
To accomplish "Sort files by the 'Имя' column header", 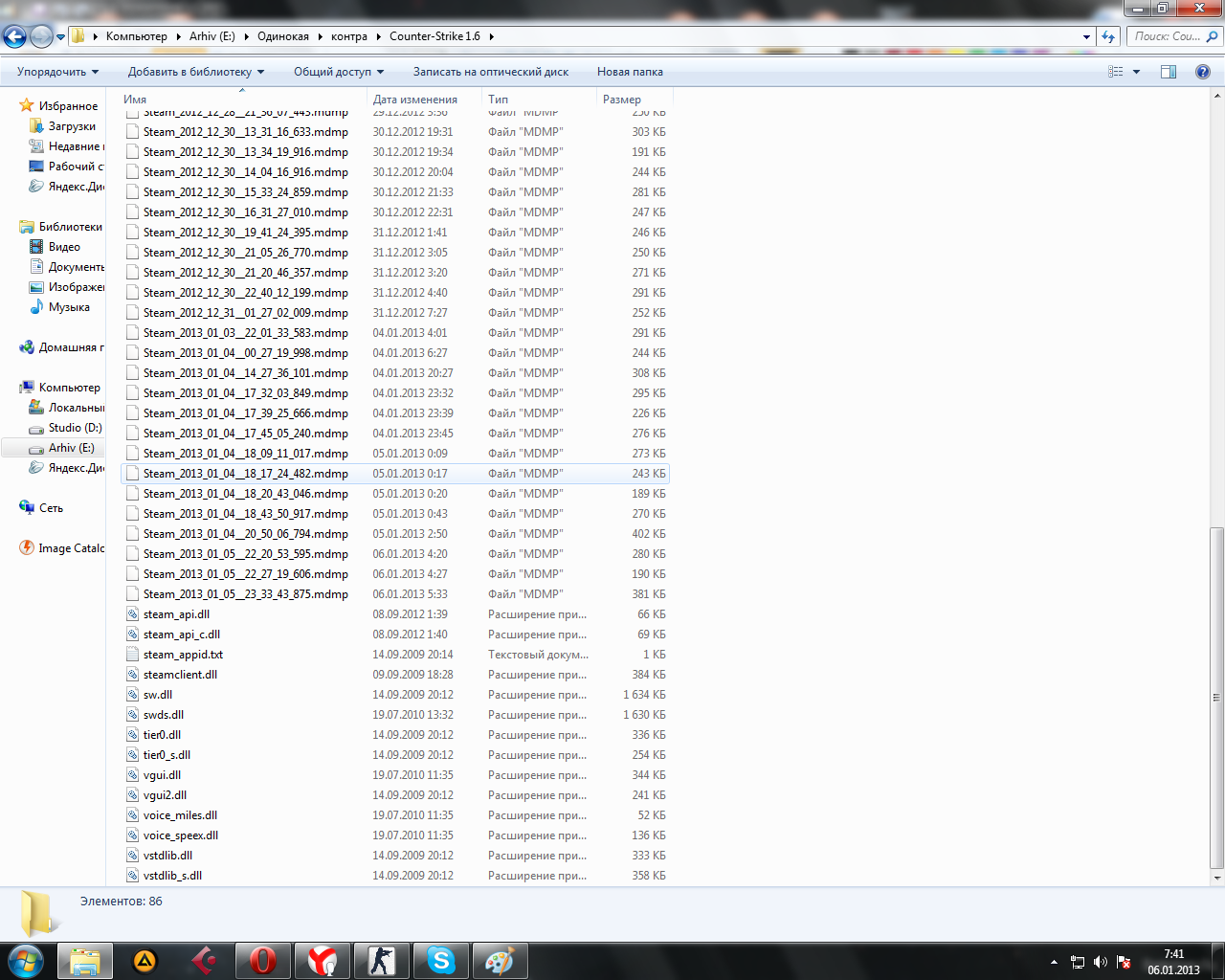I will pos(242,99).
